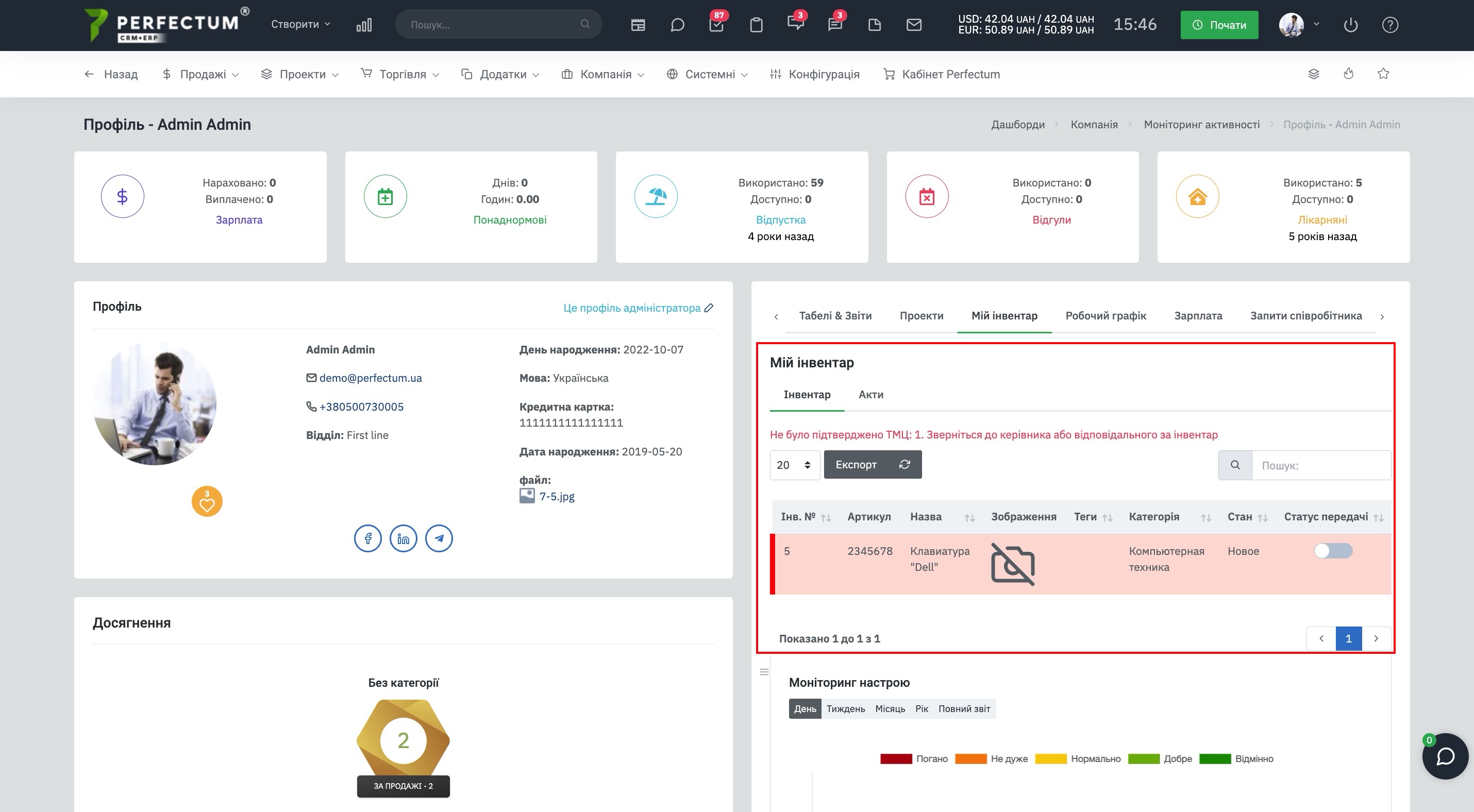The height and width of the screenshot is (812, 1474).
Task: Open the rows-per-page 20 selector
Action: click(794, 464)
